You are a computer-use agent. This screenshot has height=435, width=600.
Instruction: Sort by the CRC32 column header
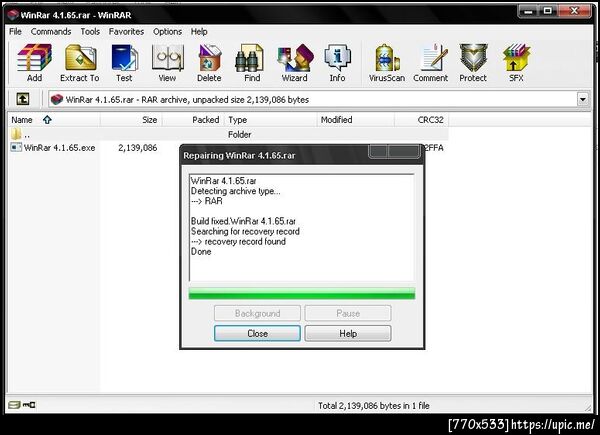(422, 120)
